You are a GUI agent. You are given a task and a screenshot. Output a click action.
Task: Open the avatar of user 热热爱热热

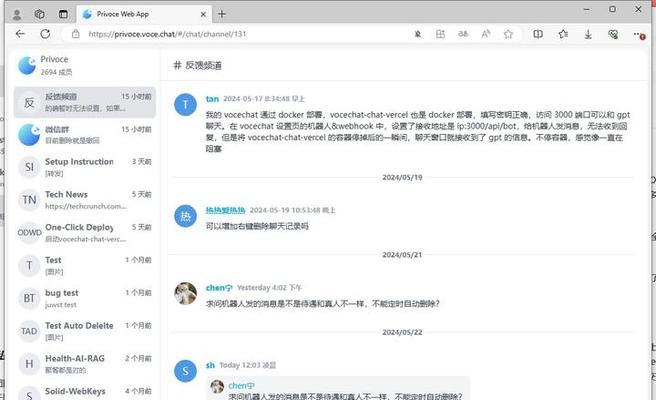[x=185, y=216]
